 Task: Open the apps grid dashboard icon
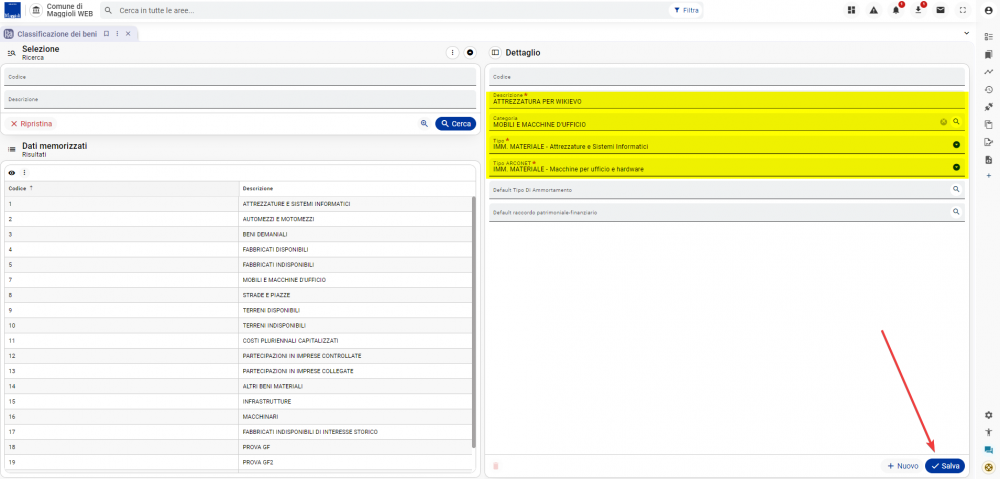pos(851,10)
